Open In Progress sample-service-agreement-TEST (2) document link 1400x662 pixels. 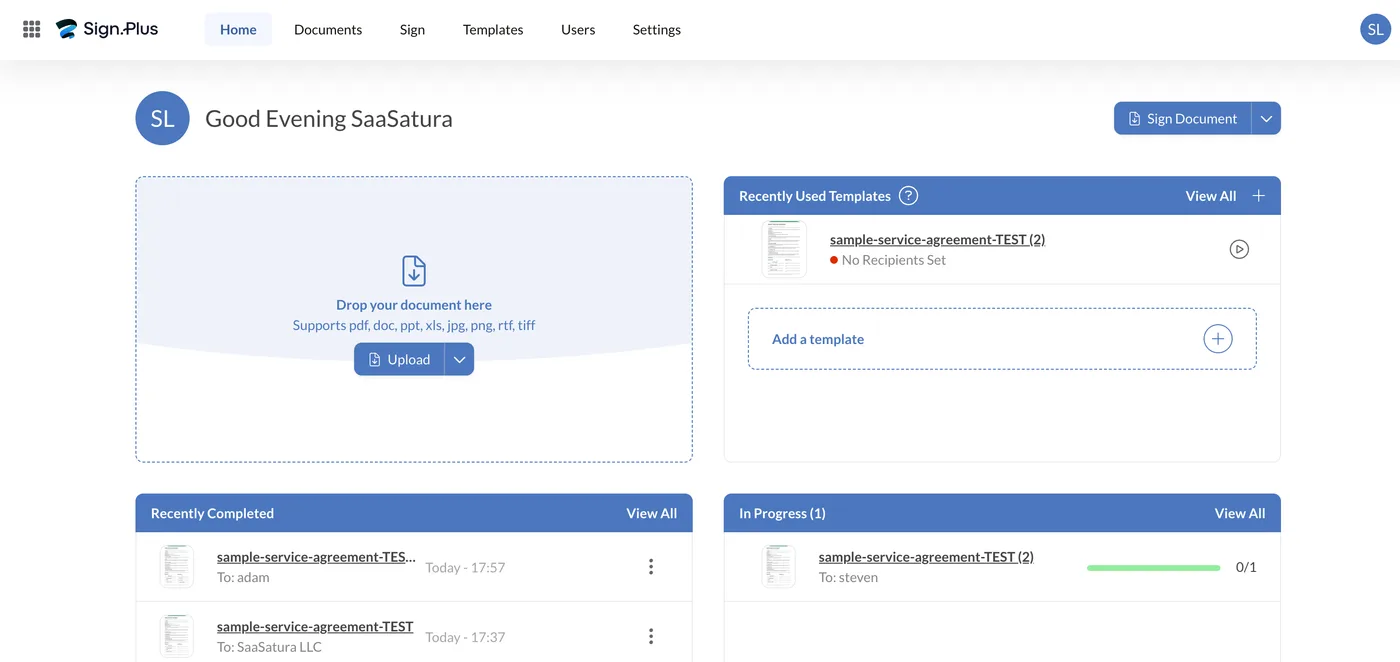(926, 557)
